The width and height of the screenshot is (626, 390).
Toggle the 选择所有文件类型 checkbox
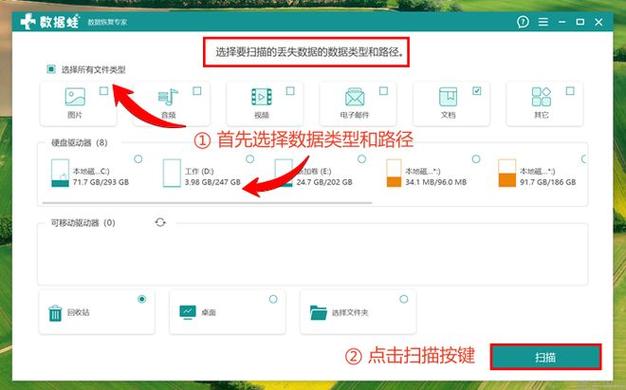tap(51, 69)
